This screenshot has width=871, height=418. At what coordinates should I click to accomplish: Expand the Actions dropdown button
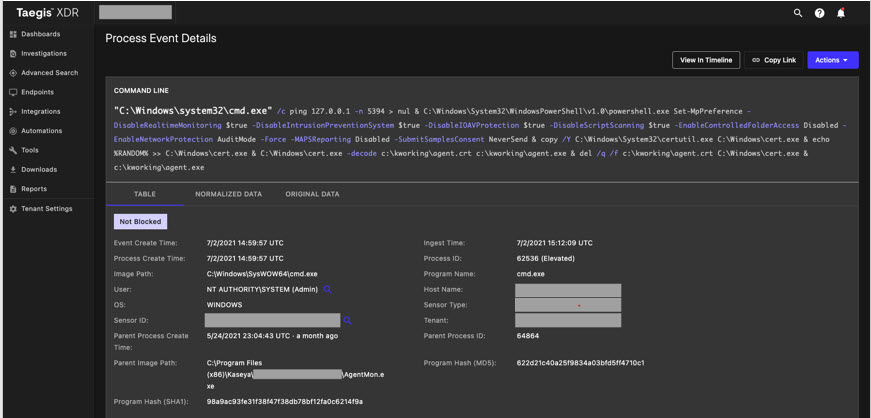[x=833, y=60]
